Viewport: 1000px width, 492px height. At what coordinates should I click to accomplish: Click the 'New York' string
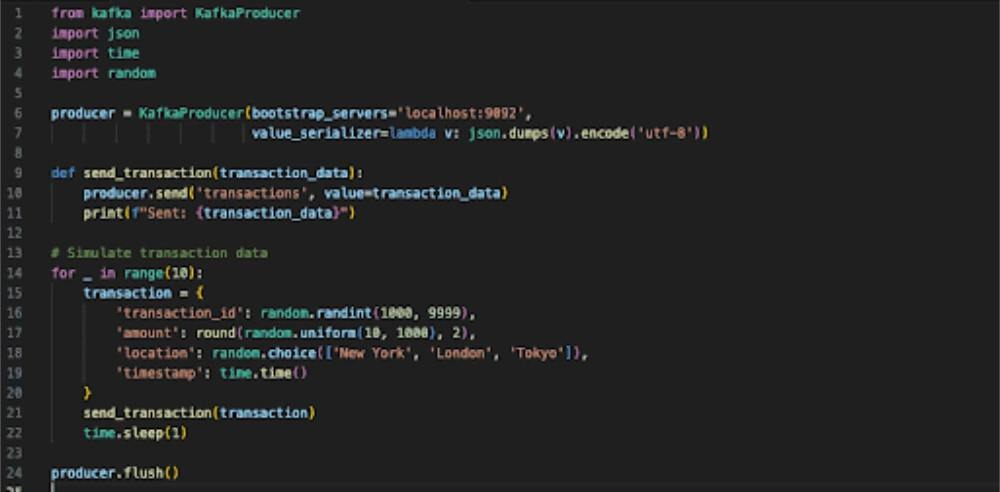pyautogui.click(x=372, y=353)
